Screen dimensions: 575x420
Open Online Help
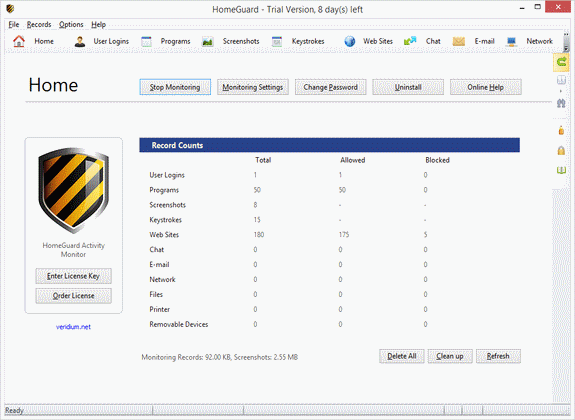tap(486, 87)
